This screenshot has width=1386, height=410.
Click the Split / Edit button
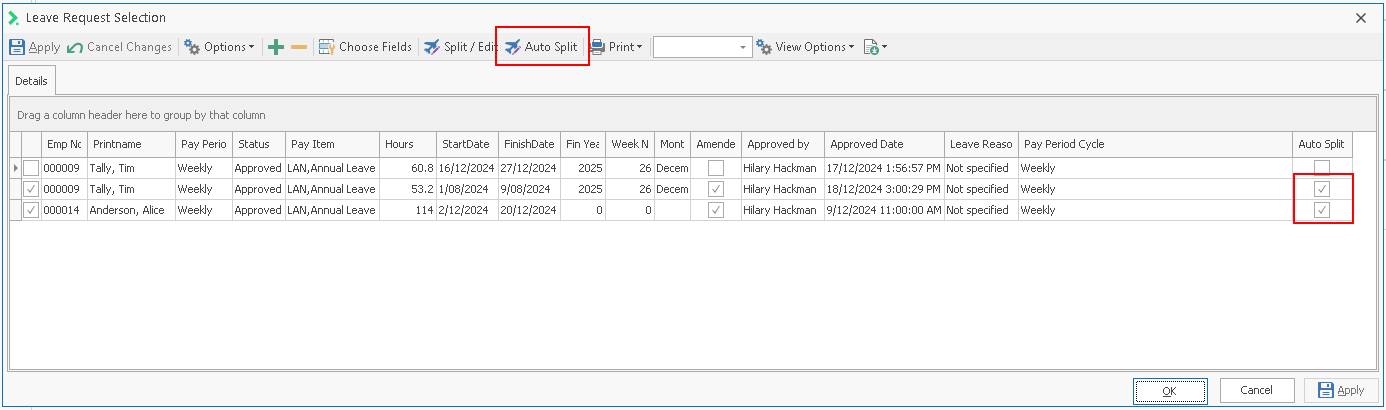click(x=460, y=47)
